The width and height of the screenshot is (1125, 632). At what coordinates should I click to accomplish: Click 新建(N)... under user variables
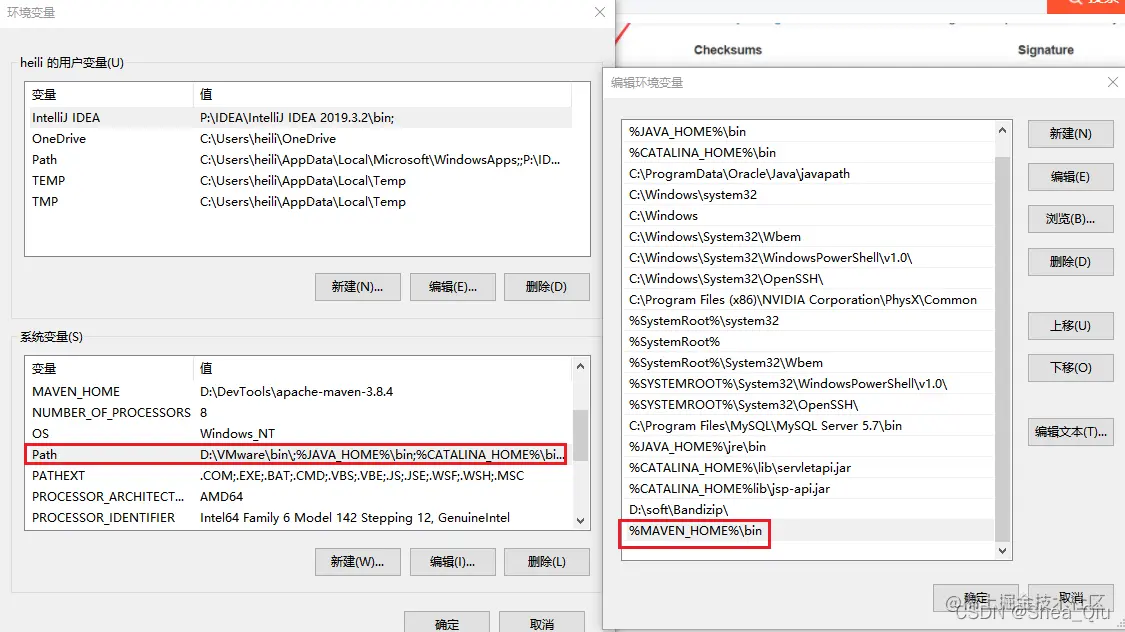point(357,287)
